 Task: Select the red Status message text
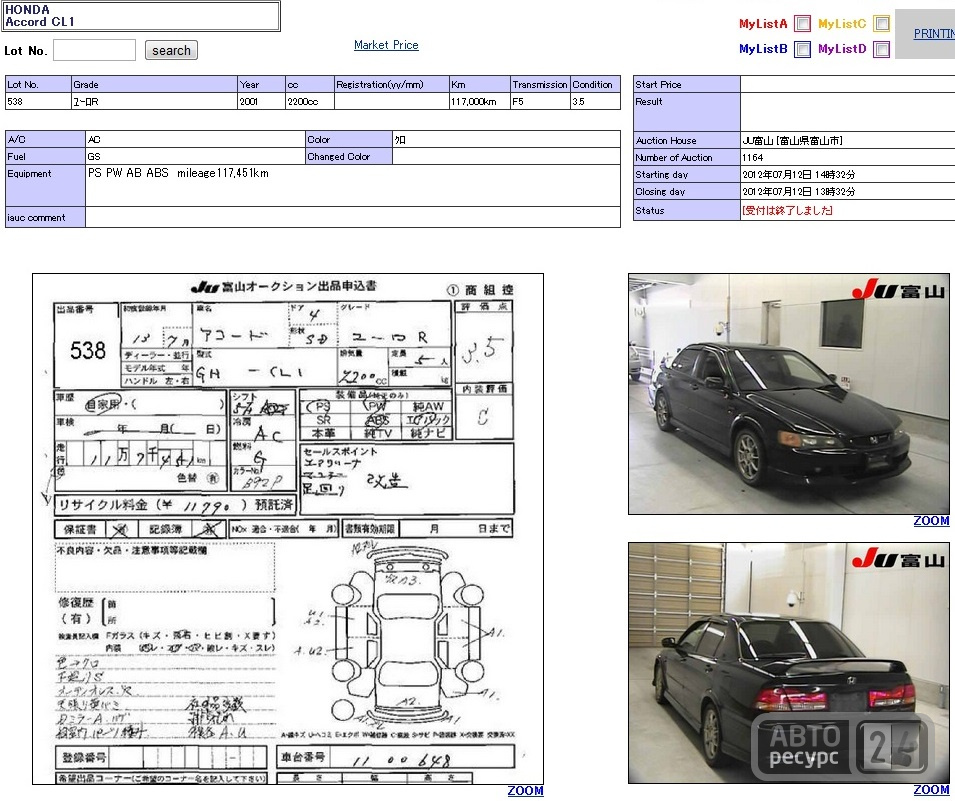tap(787, 210)
